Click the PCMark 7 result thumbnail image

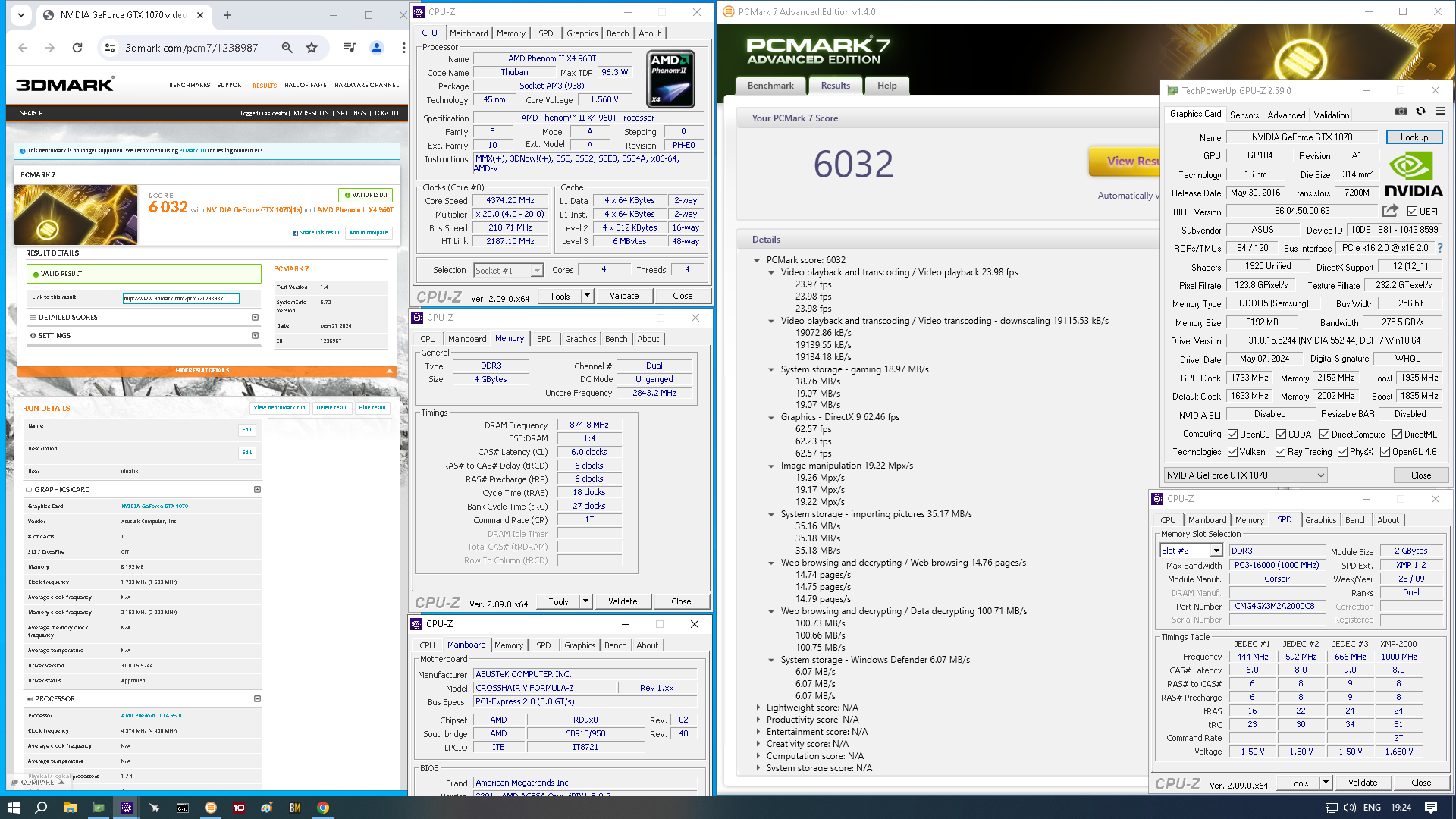point(76,215)
